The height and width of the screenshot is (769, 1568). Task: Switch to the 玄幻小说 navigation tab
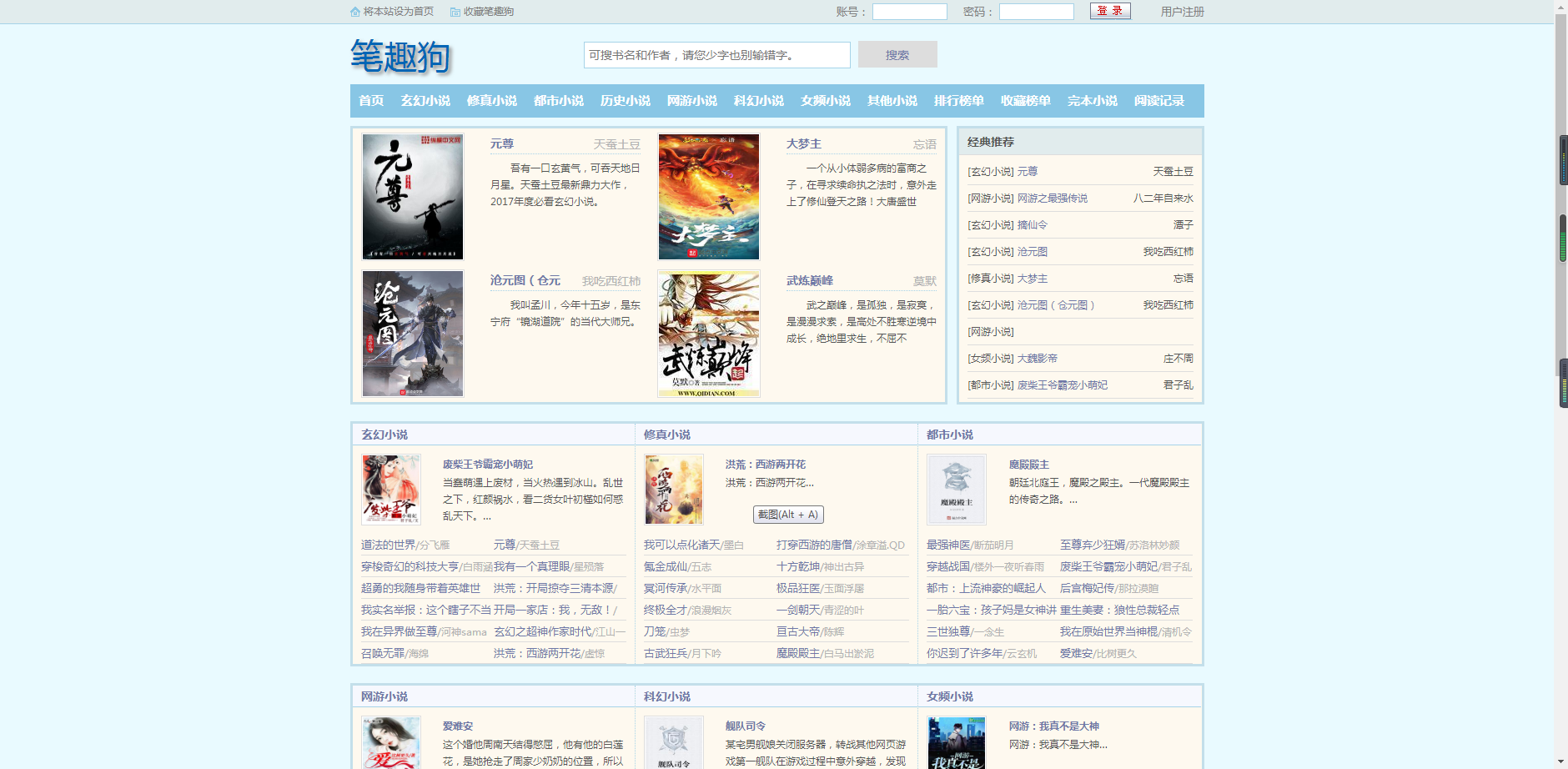click(x=425, y=101)
